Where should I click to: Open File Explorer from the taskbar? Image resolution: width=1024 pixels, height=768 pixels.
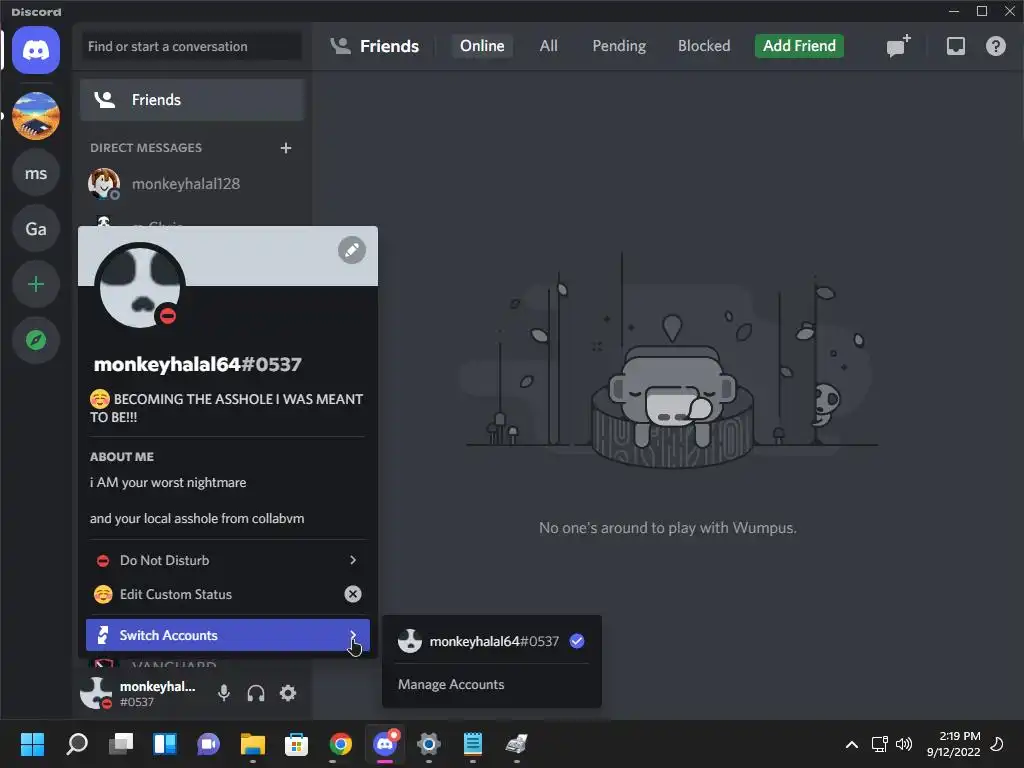pyautogui.click(x=253, y=744)
